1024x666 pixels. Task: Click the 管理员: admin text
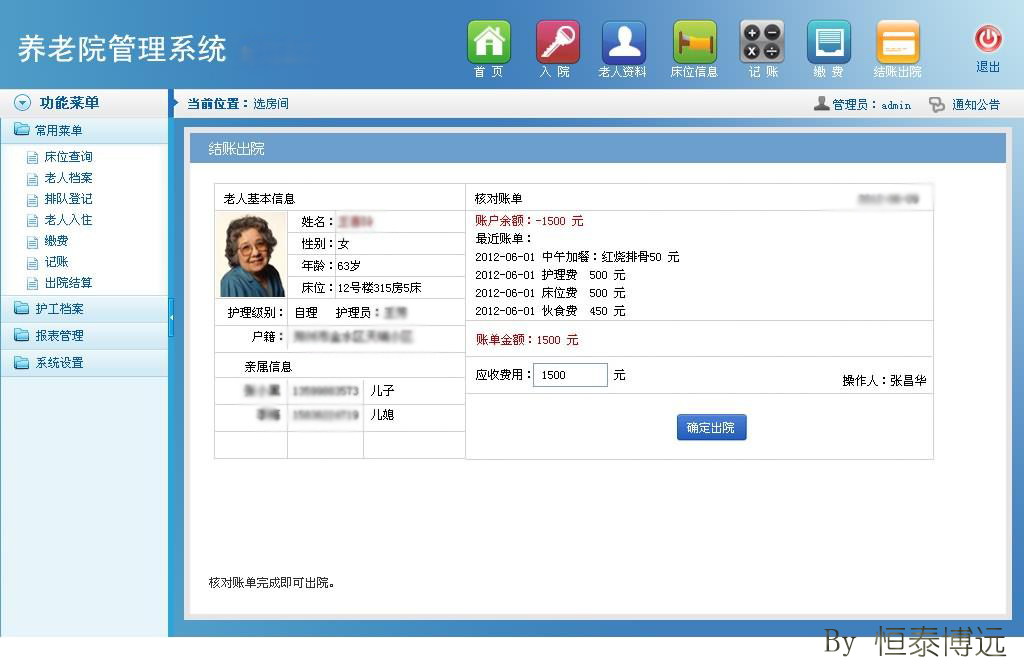871,104
